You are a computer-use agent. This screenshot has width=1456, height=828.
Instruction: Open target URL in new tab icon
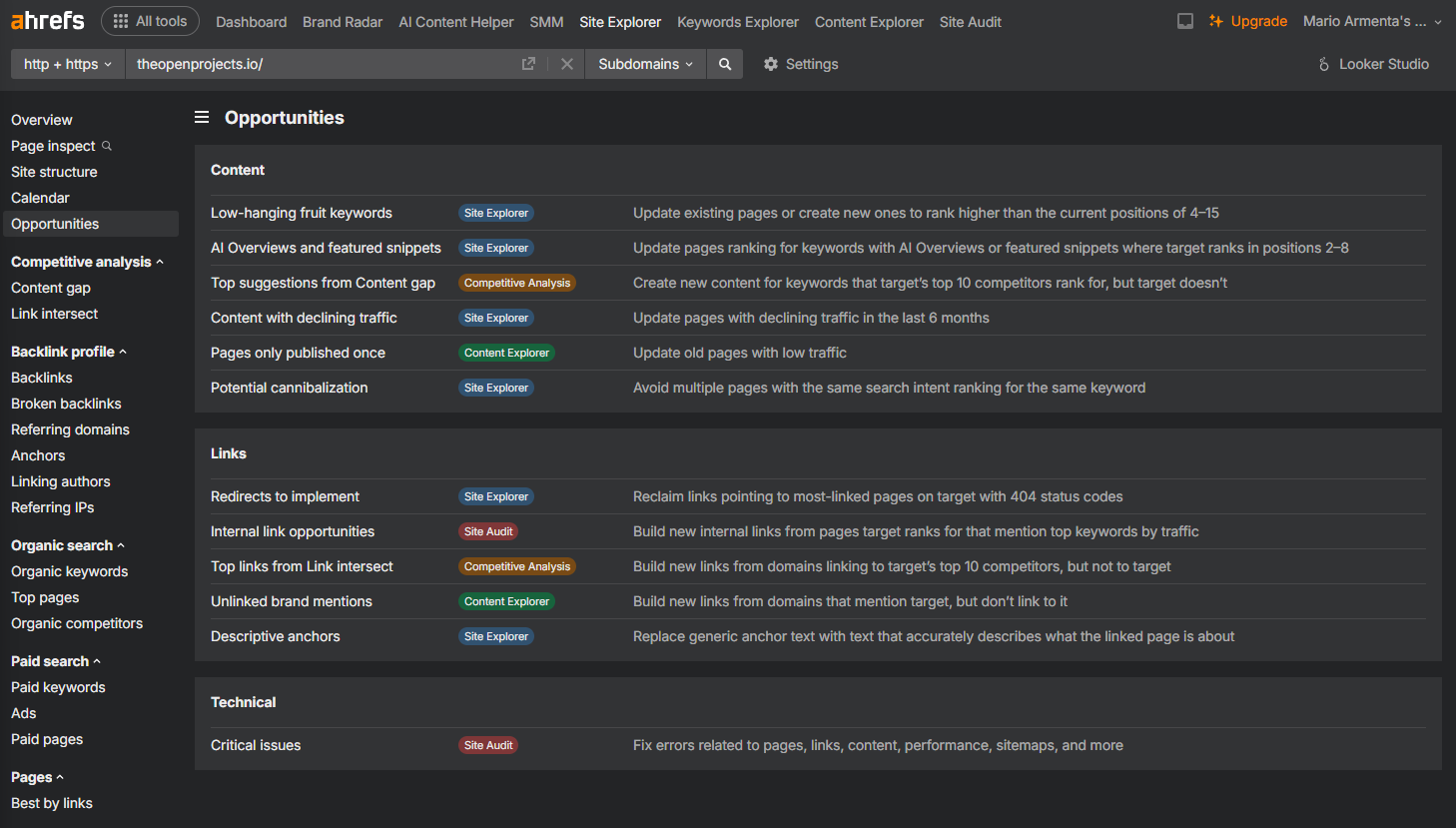pyautogui.click(x=528, y=64)
